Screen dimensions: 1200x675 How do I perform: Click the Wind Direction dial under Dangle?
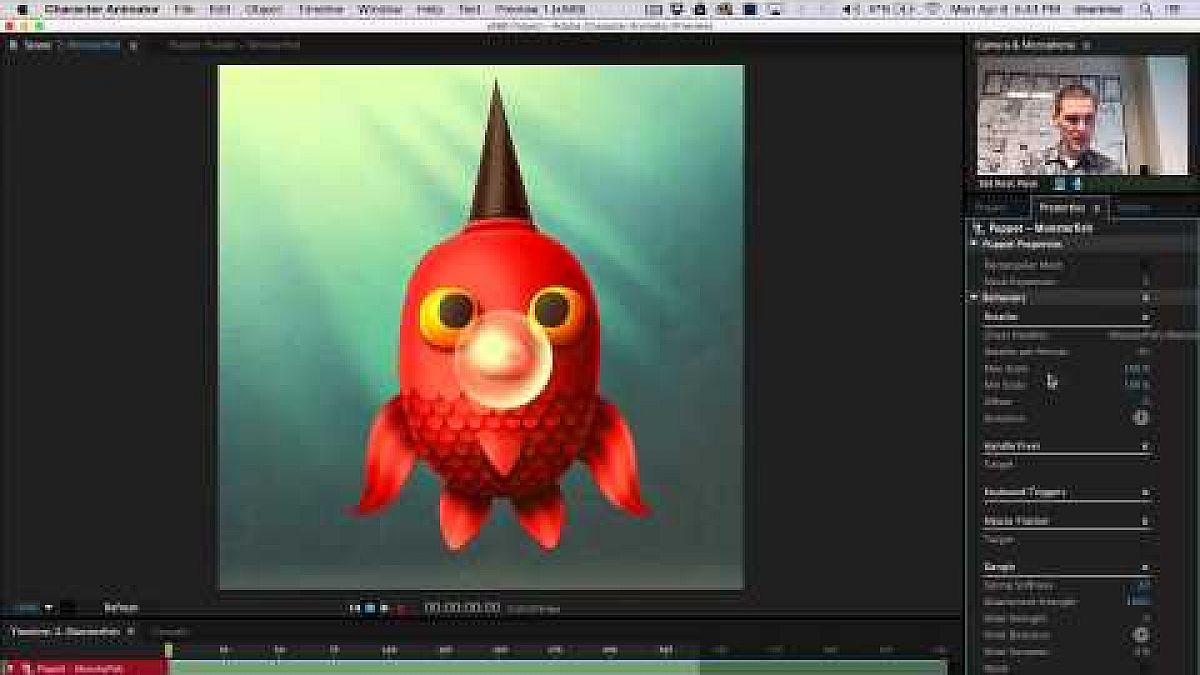click(x=1140, y=634)
